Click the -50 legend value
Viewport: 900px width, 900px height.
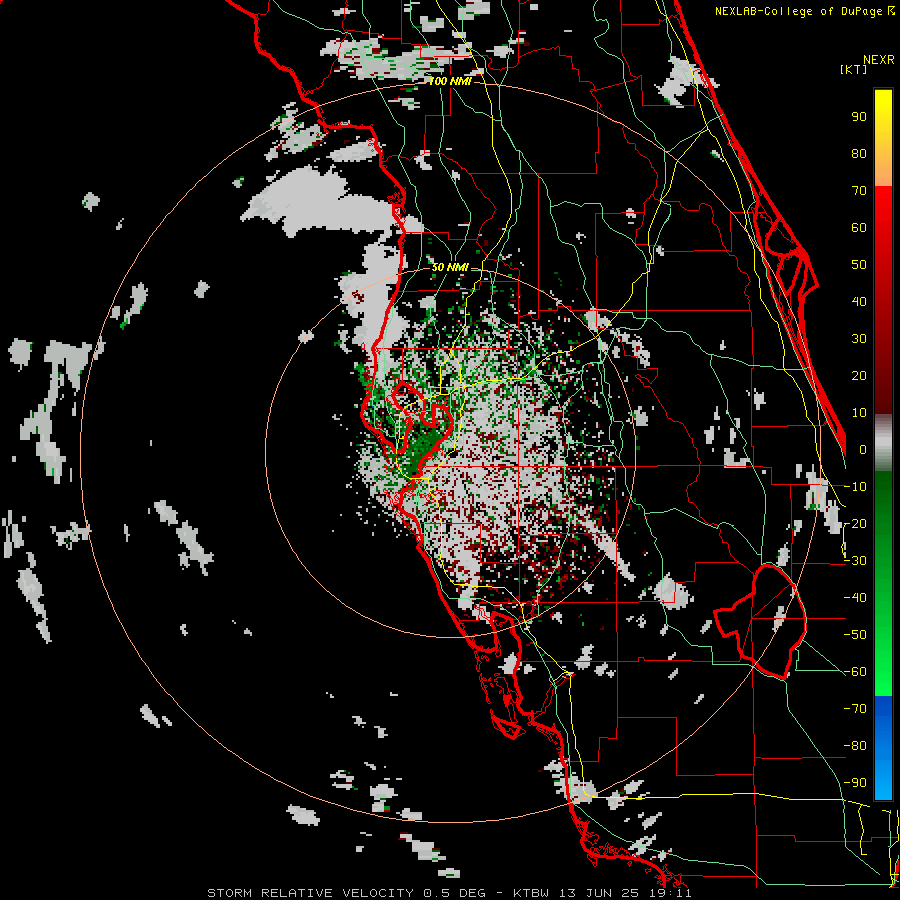click(x=855, y=635)
